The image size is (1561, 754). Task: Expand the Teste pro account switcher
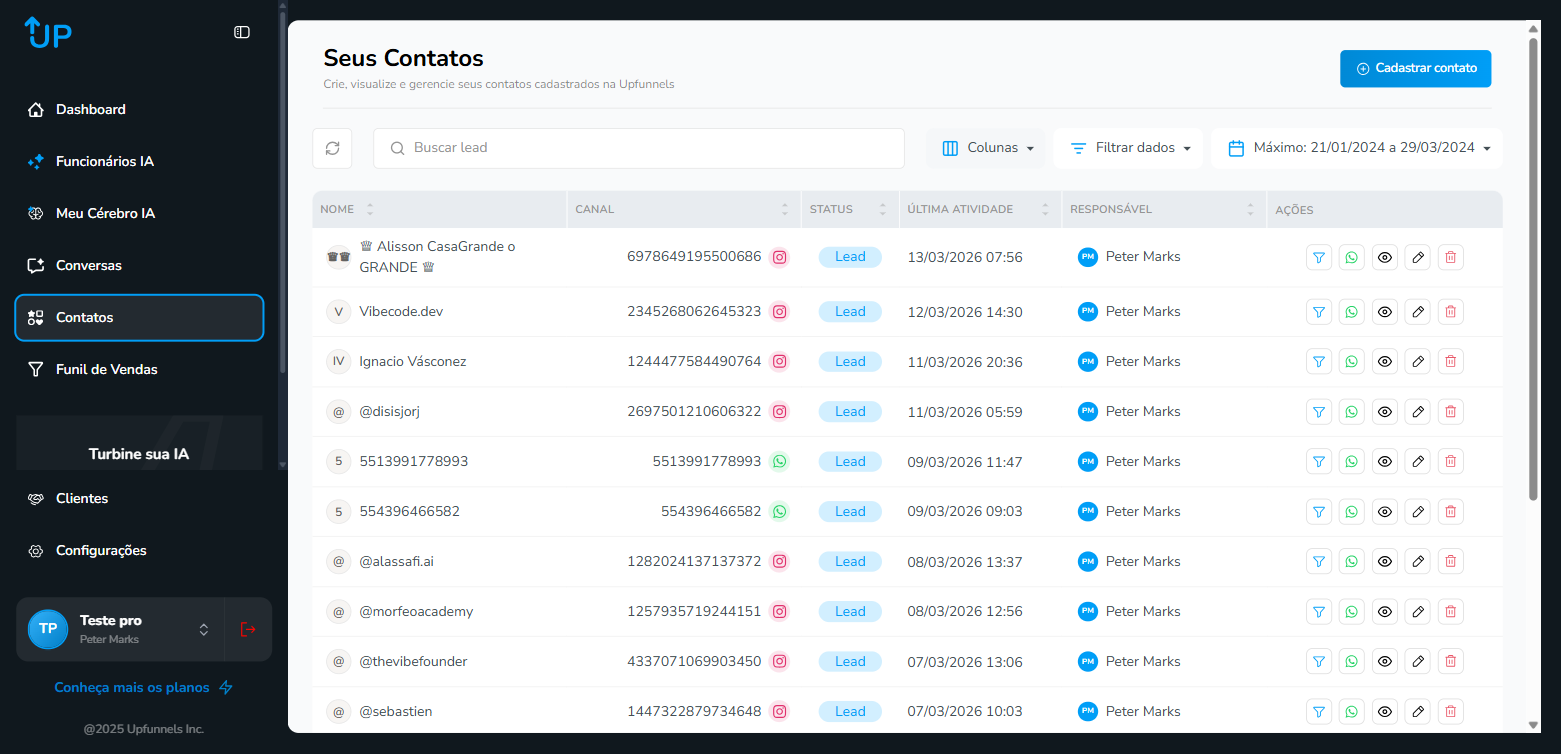pos(203,629)
